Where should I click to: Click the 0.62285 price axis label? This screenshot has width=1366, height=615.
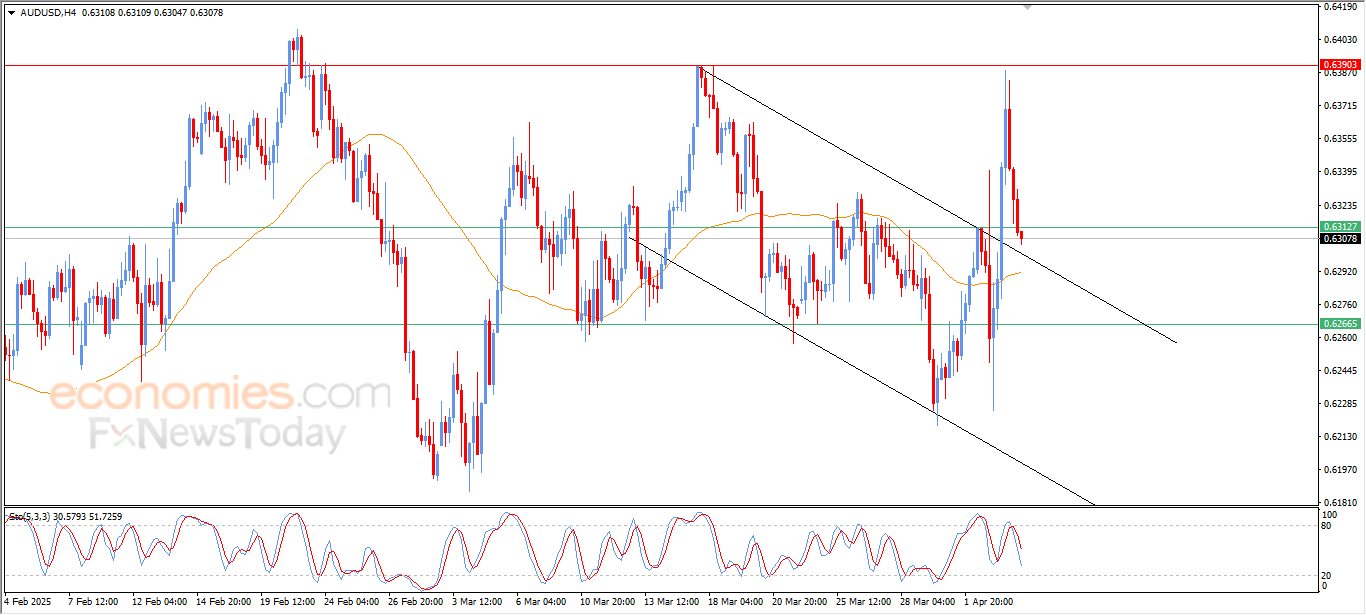click(1340, 403)
